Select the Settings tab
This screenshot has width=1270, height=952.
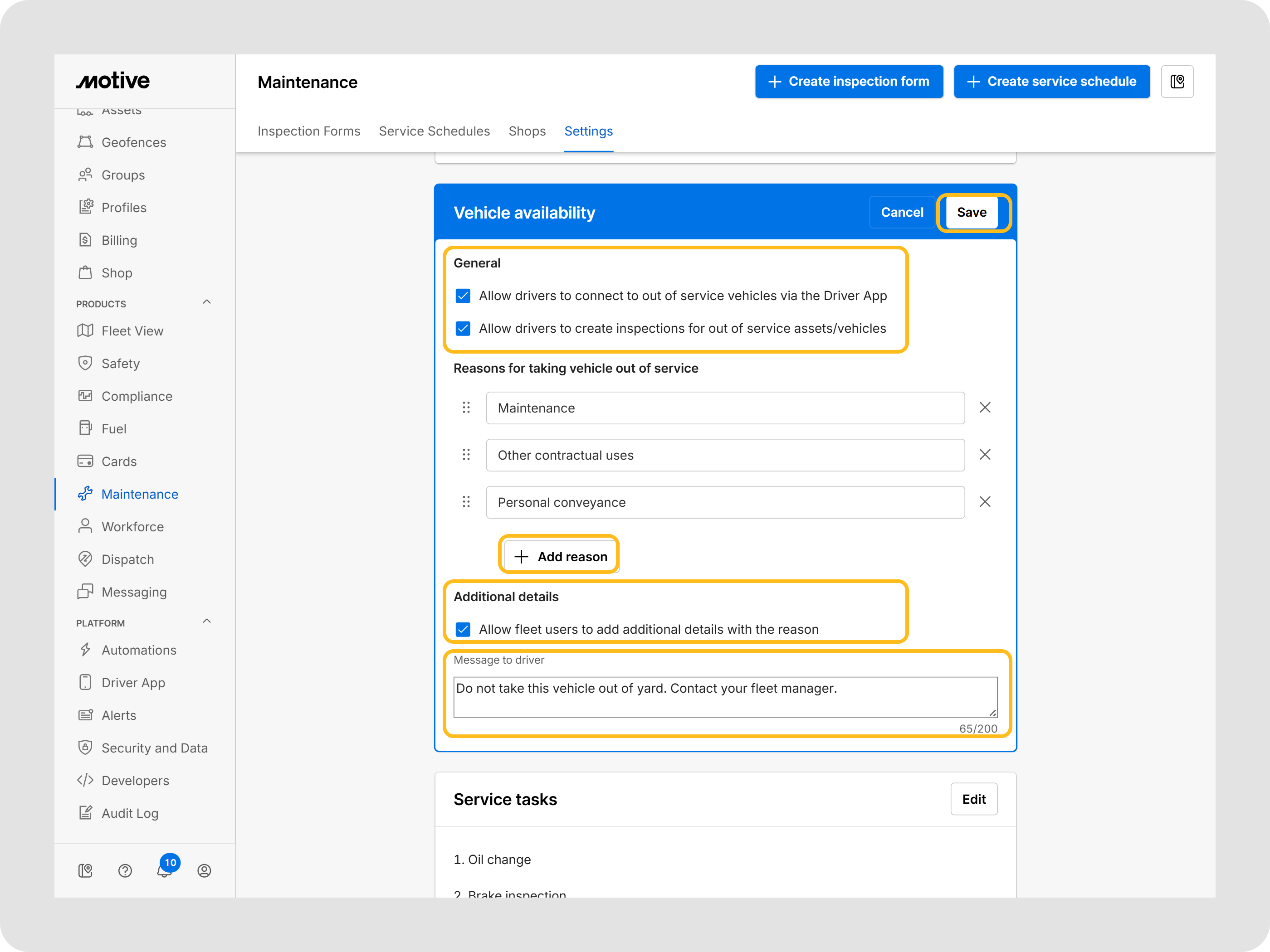click(x=588, y=131)
